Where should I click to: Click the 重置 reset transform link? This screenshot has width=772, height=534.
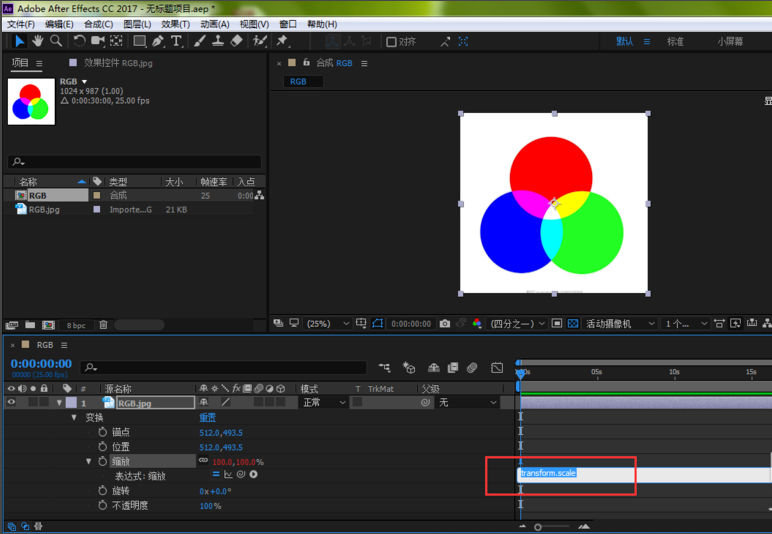click(207, 418)
